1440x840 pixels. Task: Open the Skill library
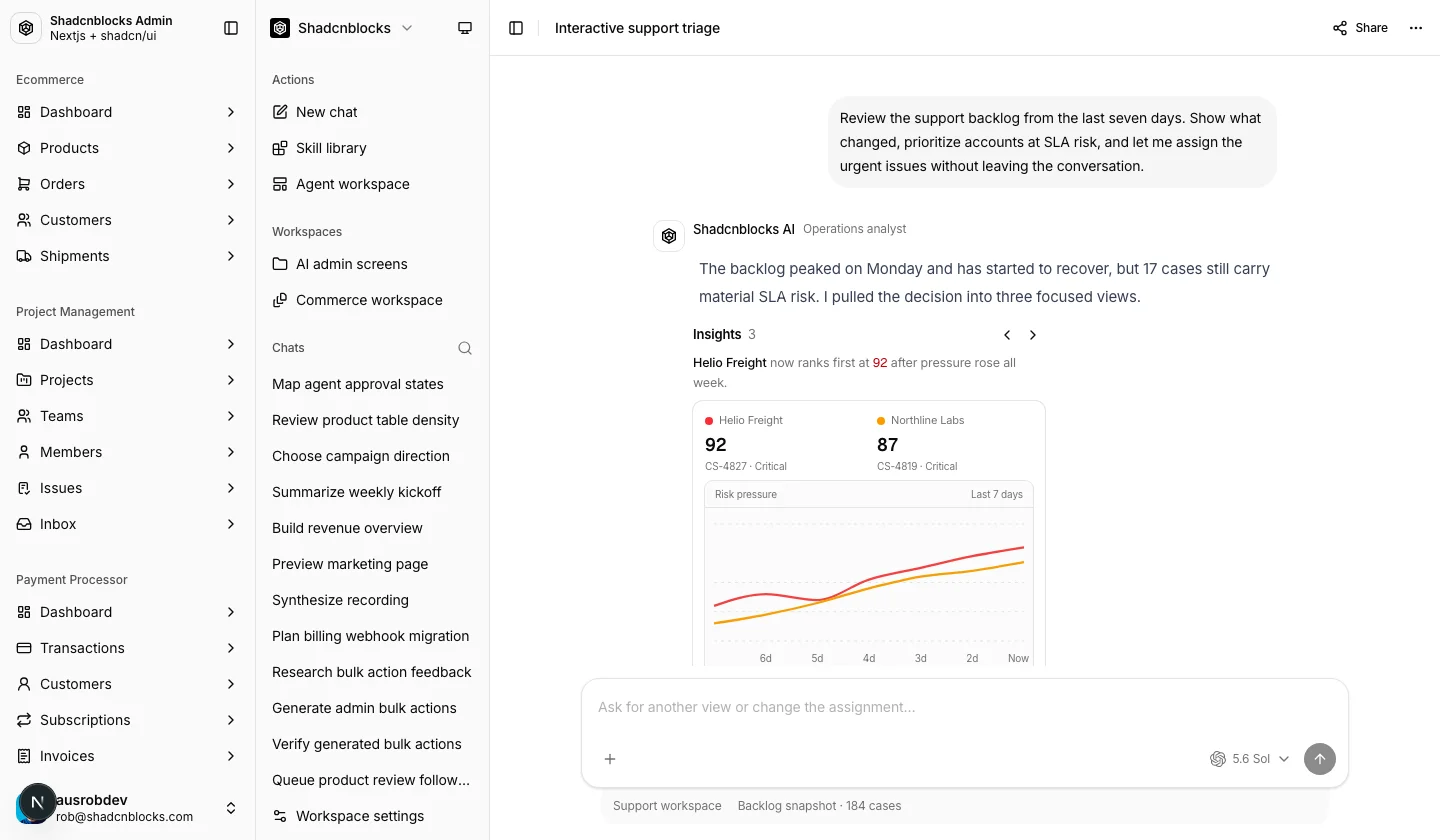(372, 148)
